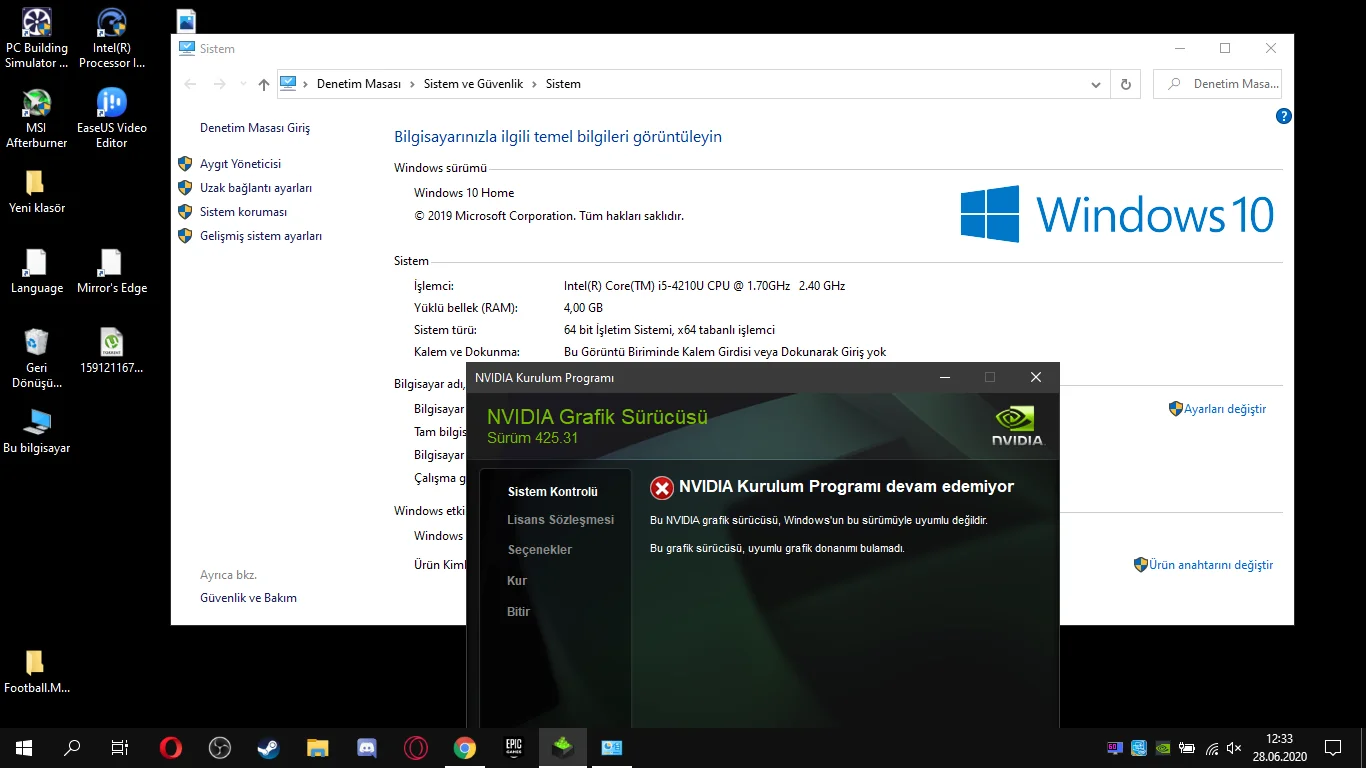Expand the address bar history dropdown
1366x768 pixels.
(x=1097, y=85)
